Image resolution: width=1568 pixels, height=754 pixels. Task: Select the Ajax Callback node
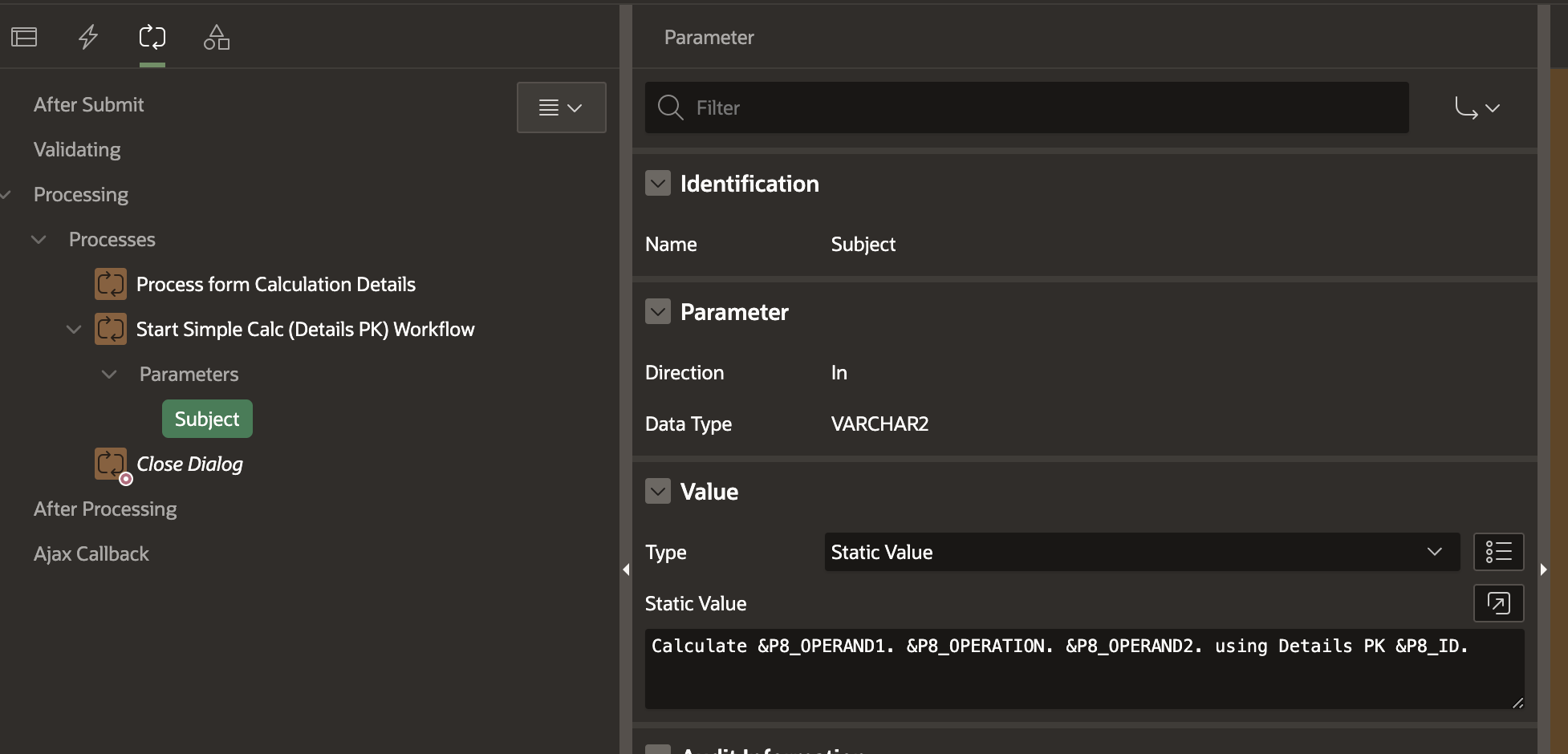coord(91,554)
